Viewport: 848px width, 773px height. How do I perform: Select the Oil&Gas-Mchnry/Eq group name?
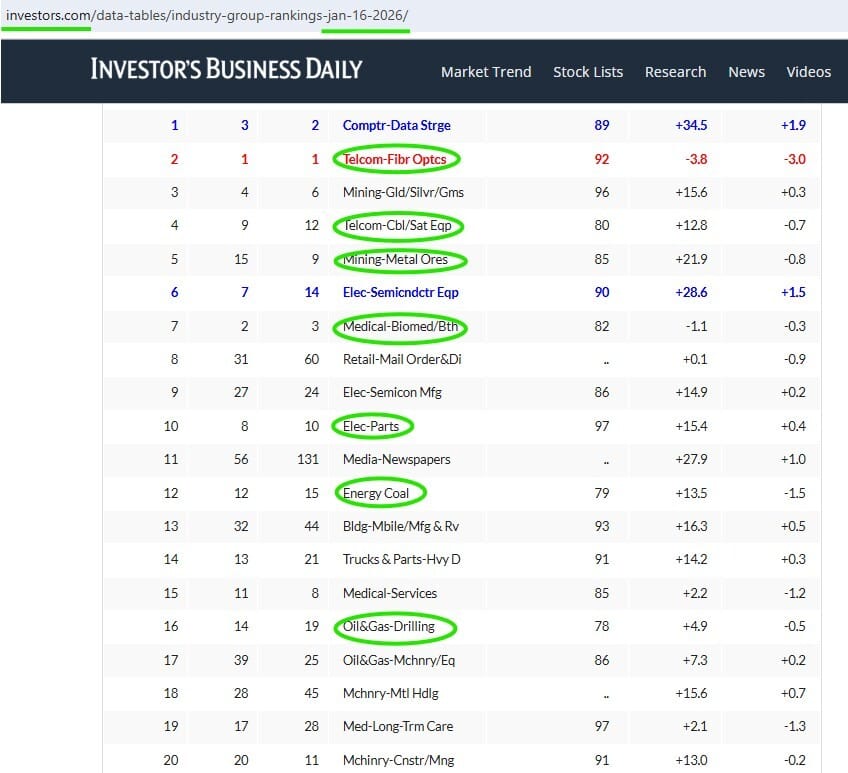(x=399, y=661)
